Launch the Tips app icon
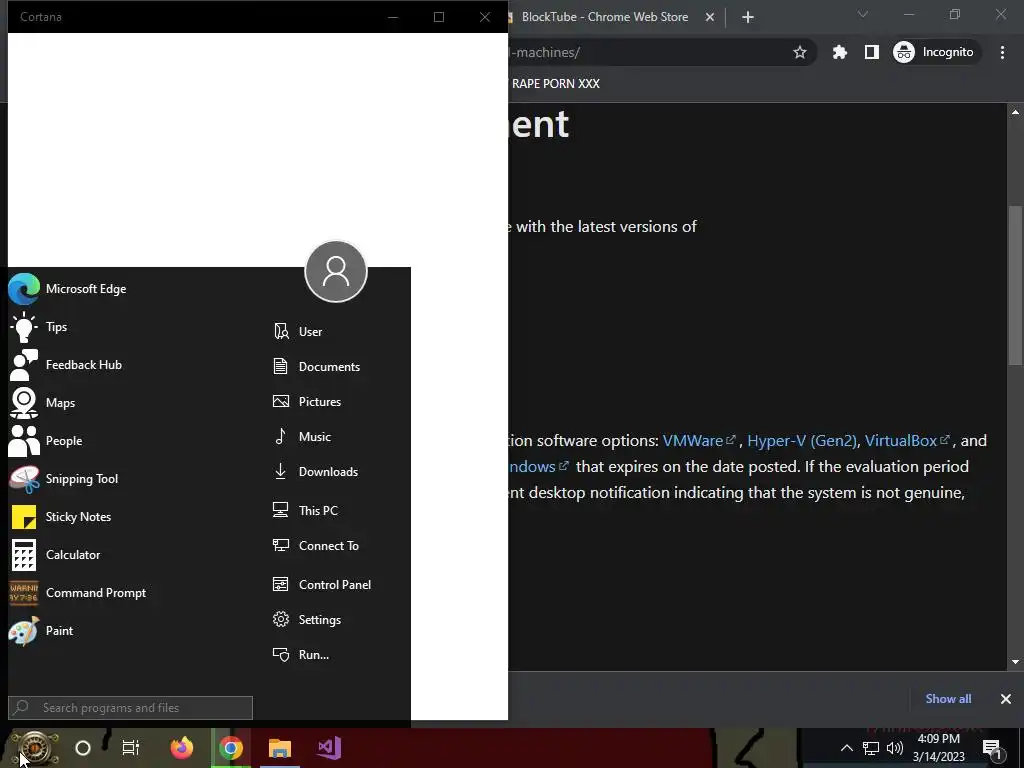Screen dimensions: 1024x768 pos(24,327)
